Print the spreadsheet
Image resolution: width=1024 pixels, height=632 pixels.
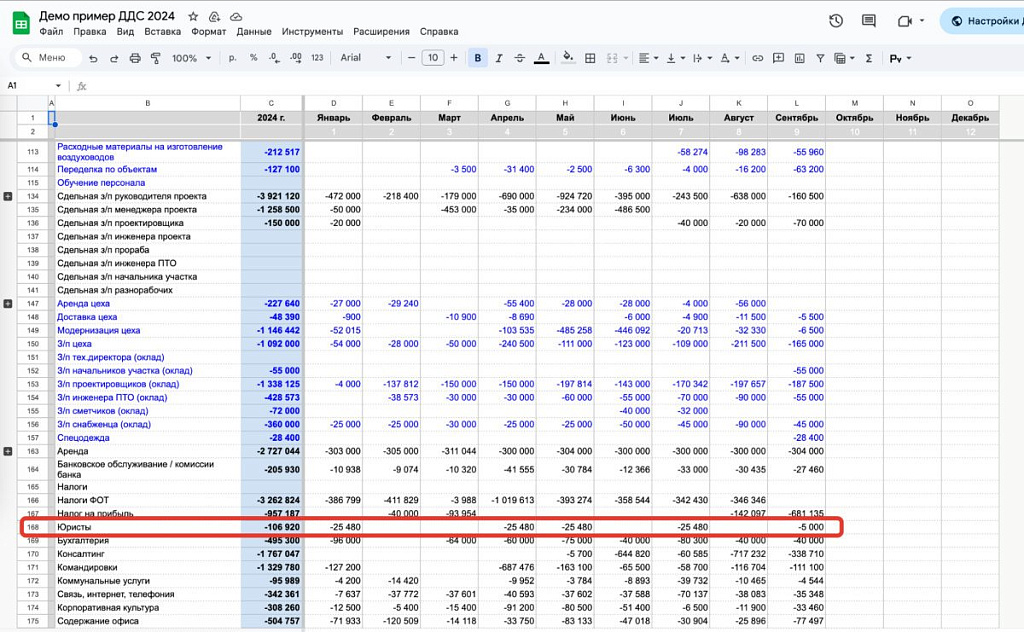point(135,58)
